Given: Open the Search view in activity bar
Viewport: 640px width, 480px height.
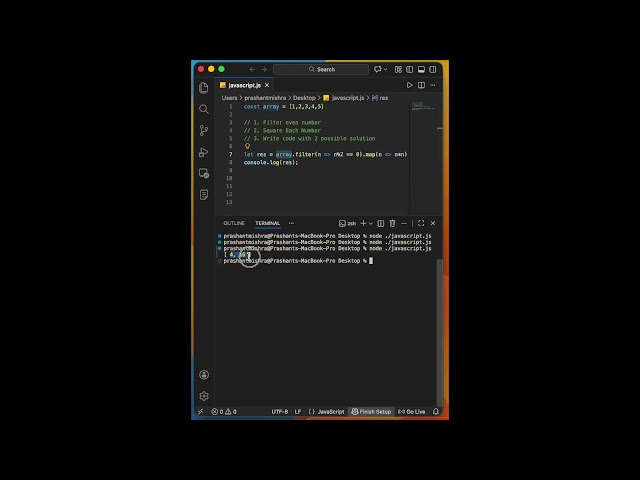Looking at the screenshot, I should [x=204, y=109].
